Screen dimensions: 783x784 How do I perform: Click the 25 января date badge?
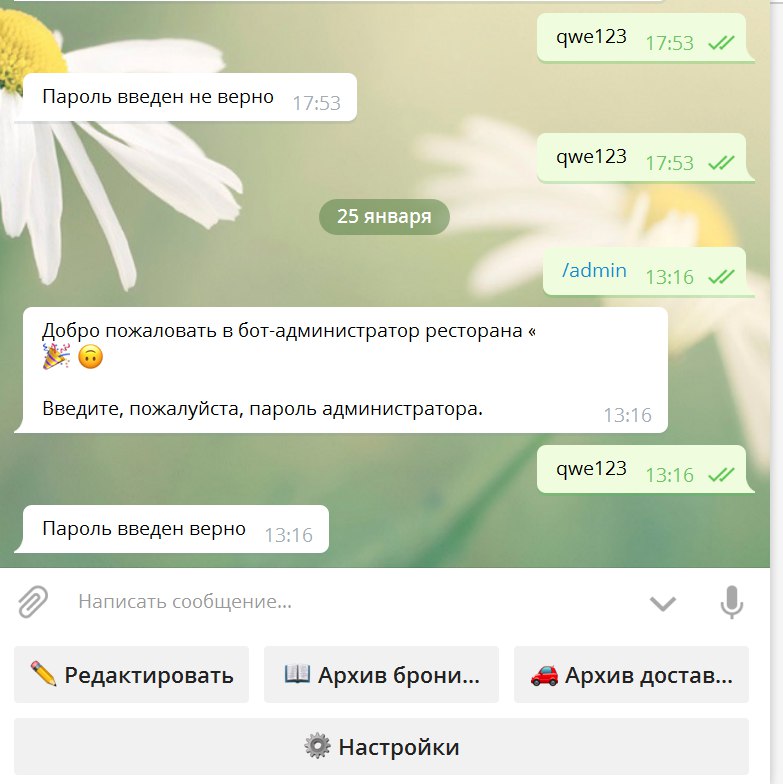click(x=384, y=216)
